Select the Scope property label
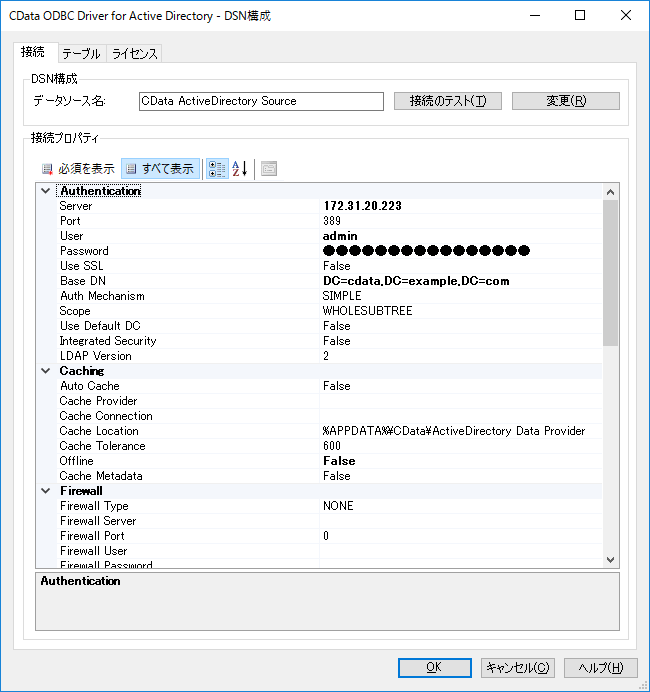Image resolution: width=650 pixels, height=692 pixels. [x=75, y=311]
